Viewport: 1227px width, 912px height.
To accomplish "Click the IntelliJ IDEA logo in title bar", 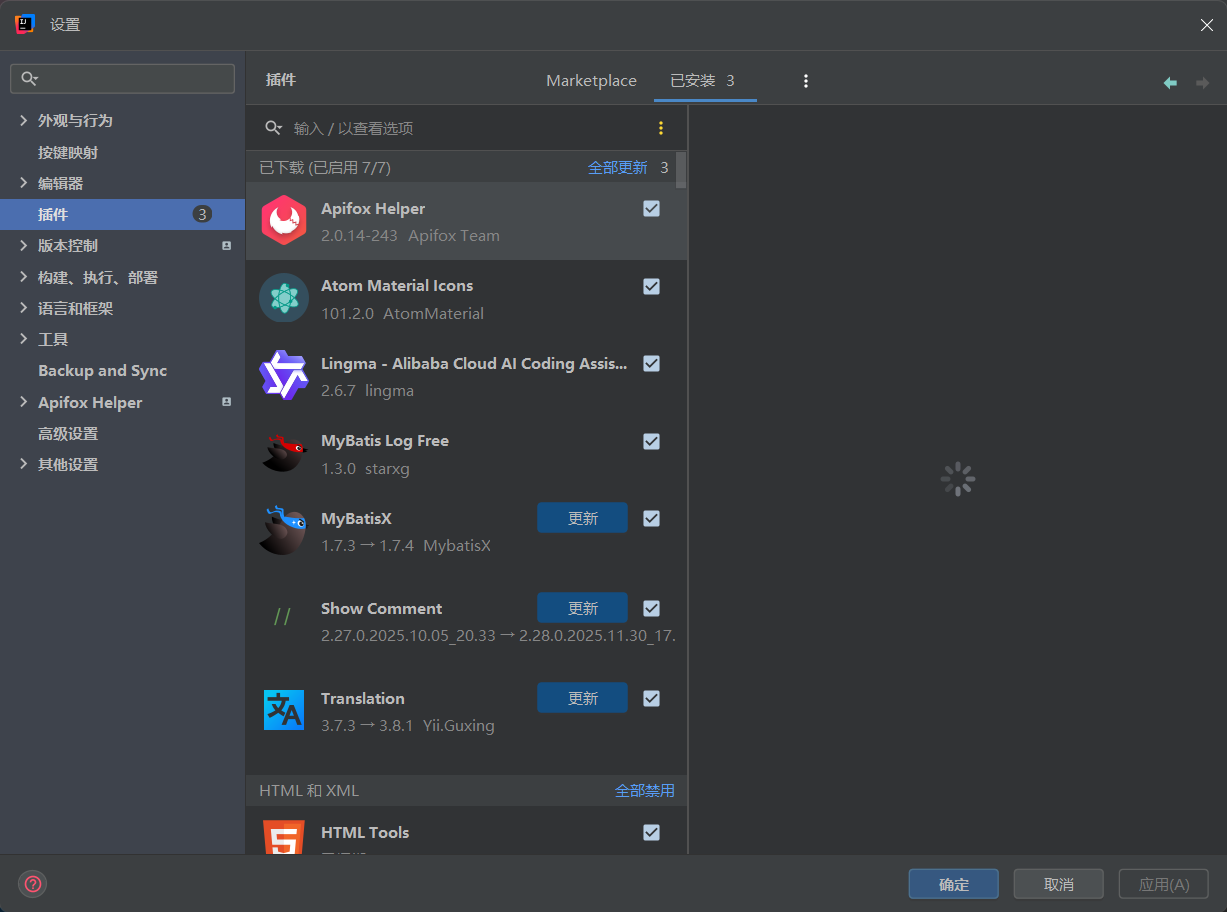I will [25, 25].
